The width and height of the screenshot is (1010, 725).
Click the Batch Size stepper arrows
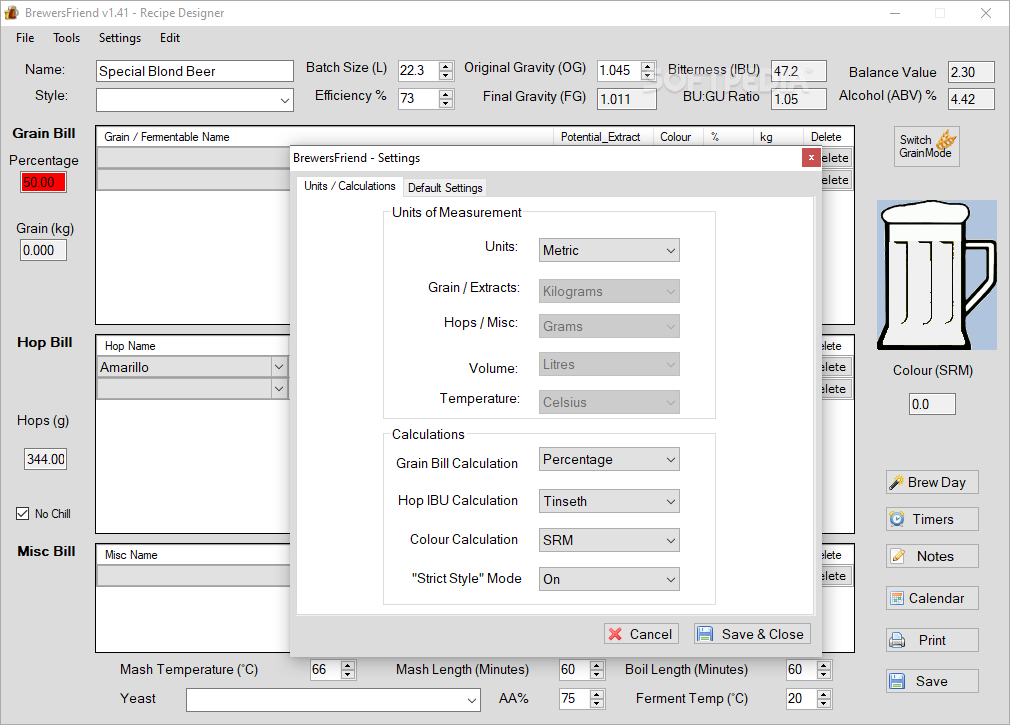point(446,70)
